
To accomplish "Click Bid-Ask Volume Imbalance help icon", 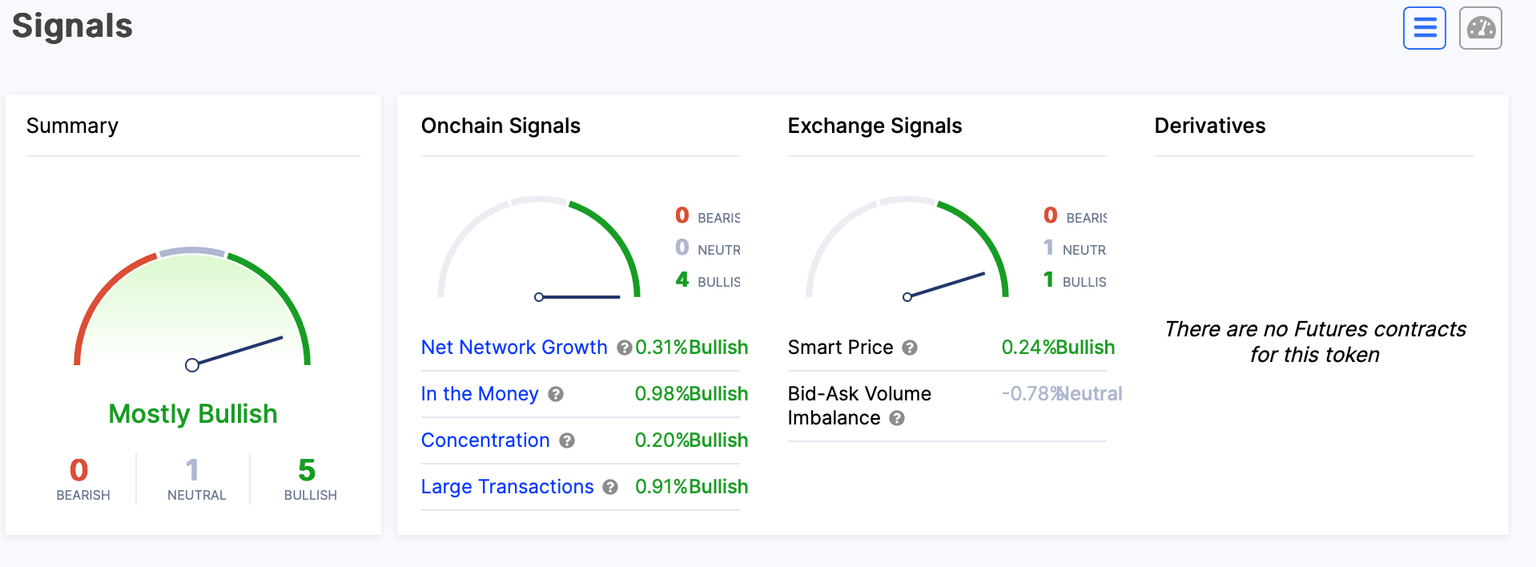I will [x=897, y=419].
